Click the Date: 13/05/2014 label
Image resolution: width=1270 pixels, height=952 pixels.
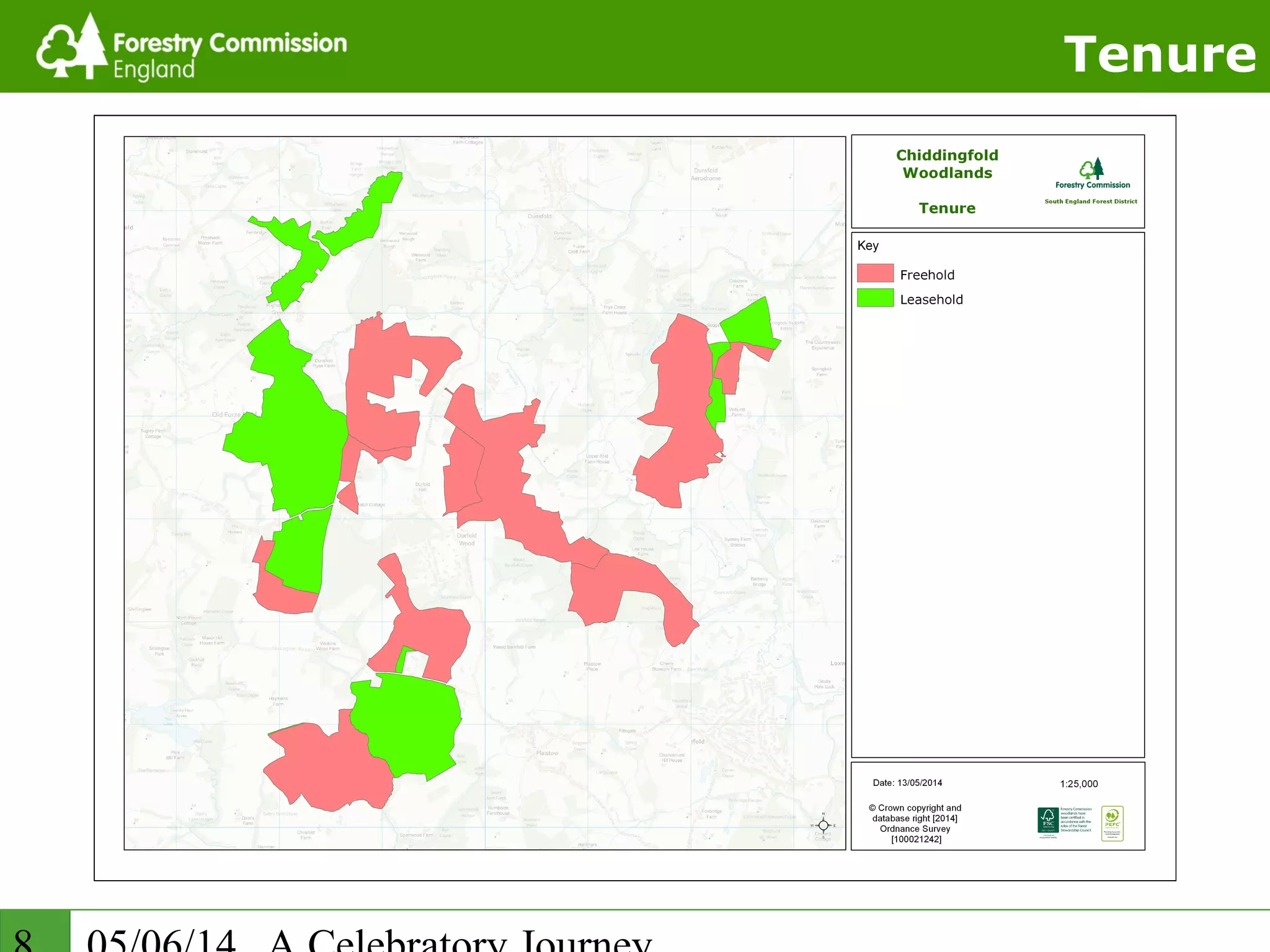click(x=907, y=783)
